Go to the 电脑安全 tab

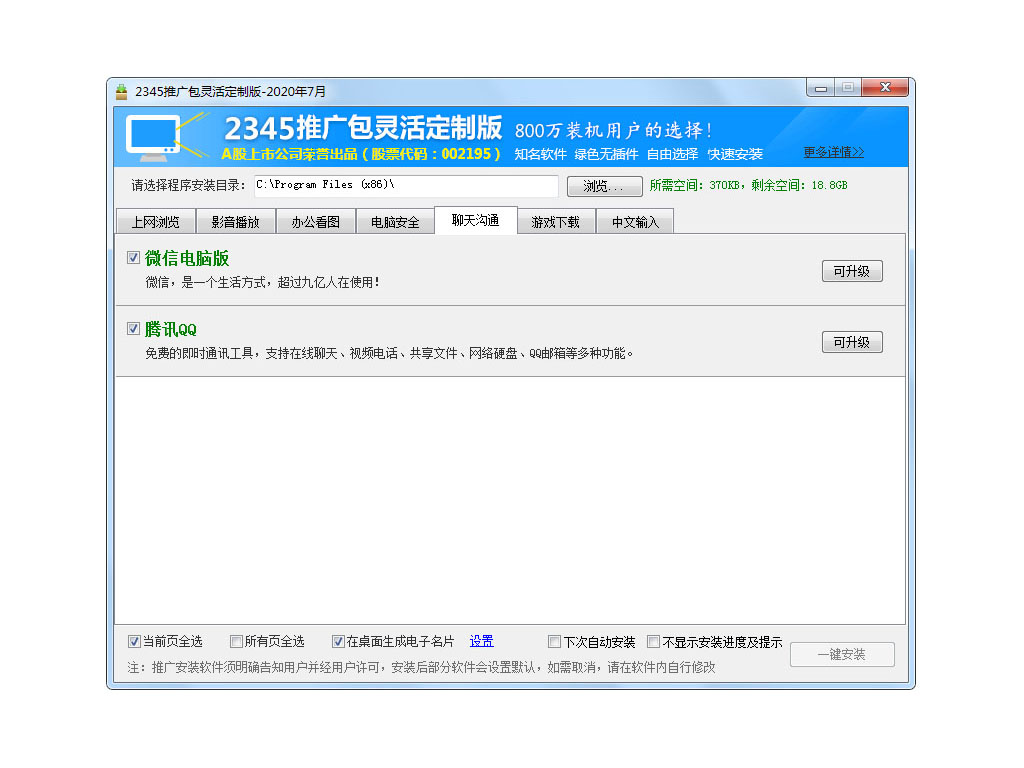pyautogui.click(x=395, y=222)
